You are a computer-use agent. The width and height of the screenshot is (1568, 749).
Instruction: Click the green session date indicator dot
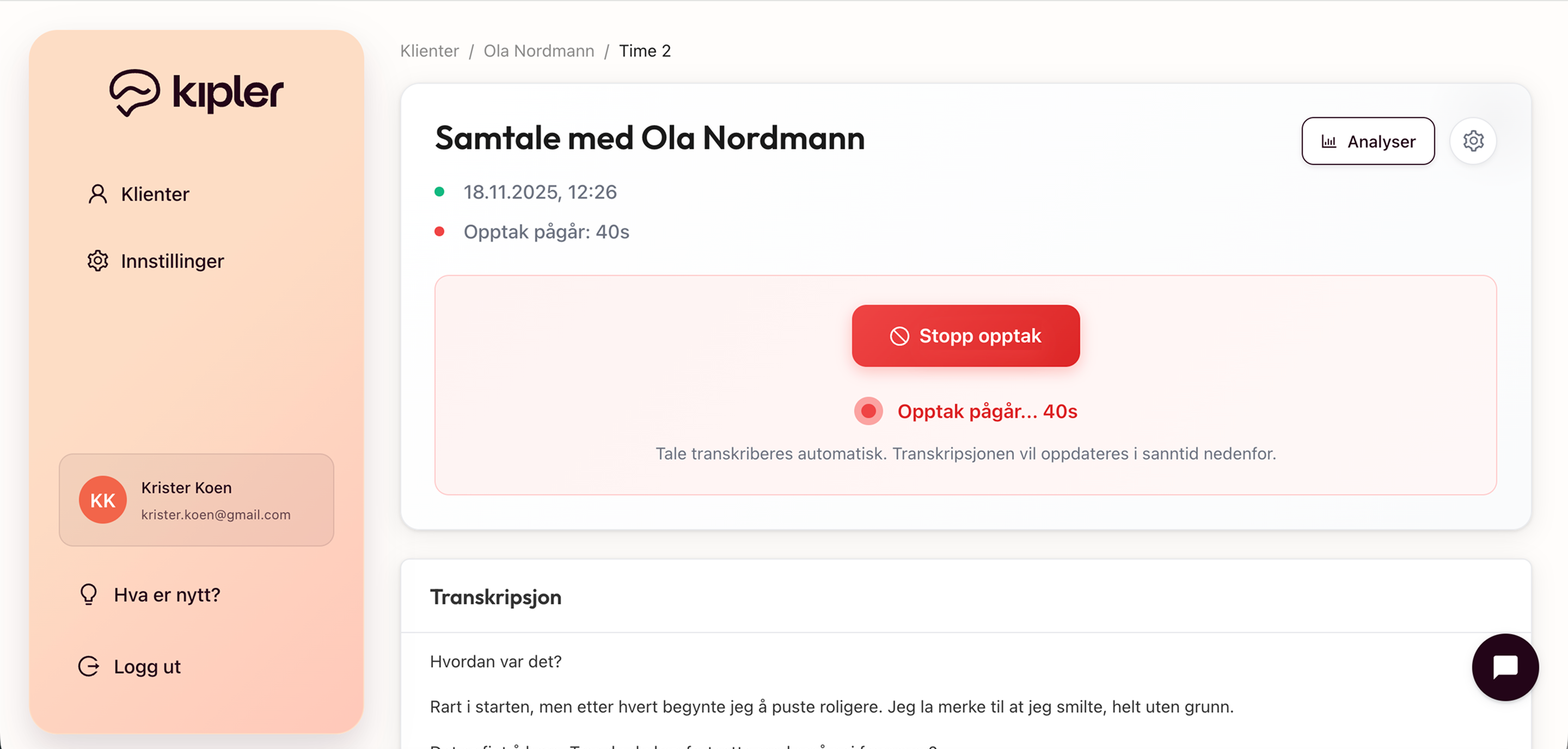pos(440,191)
